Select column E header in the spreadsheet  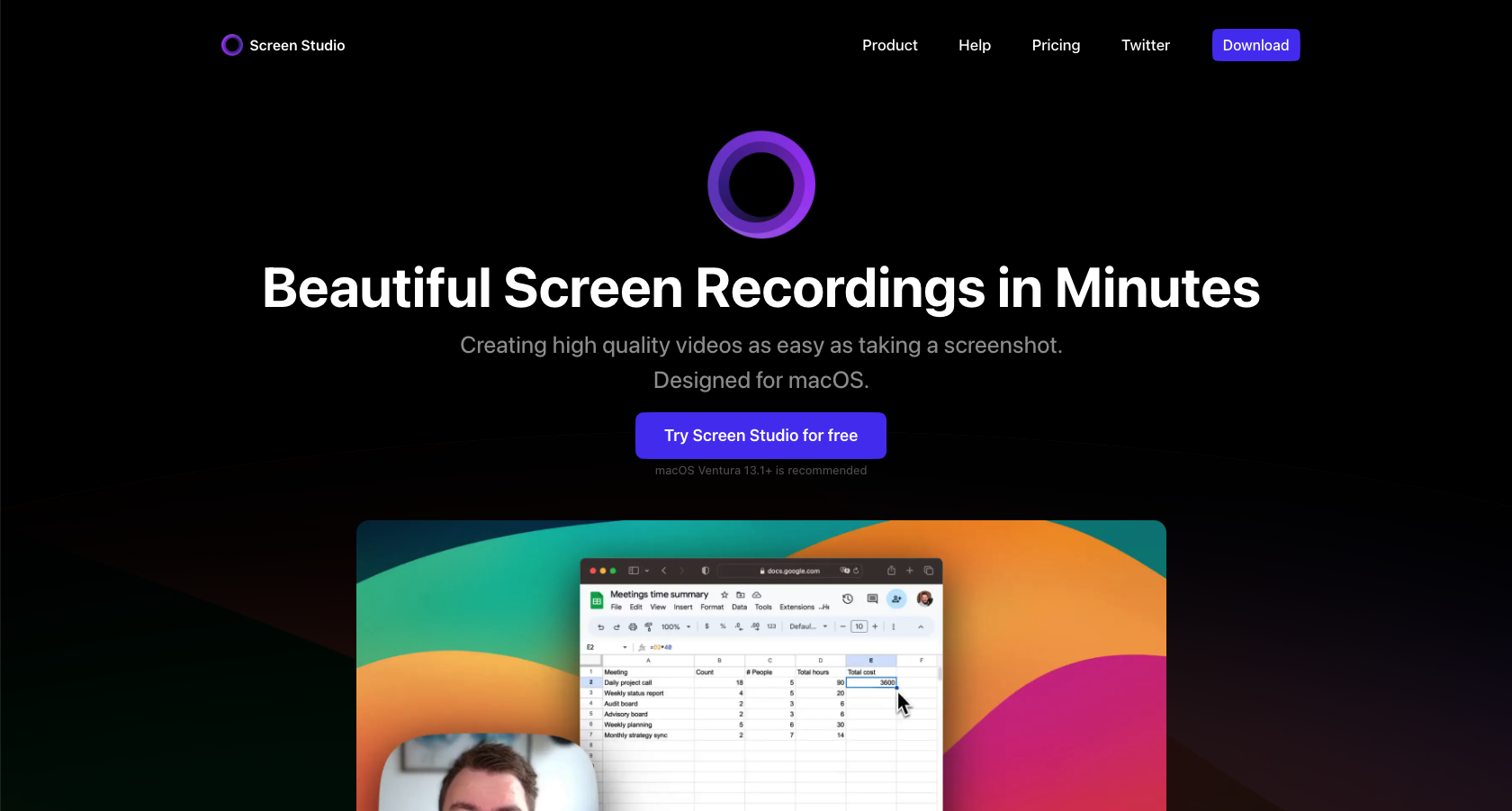tap(871, 661)
